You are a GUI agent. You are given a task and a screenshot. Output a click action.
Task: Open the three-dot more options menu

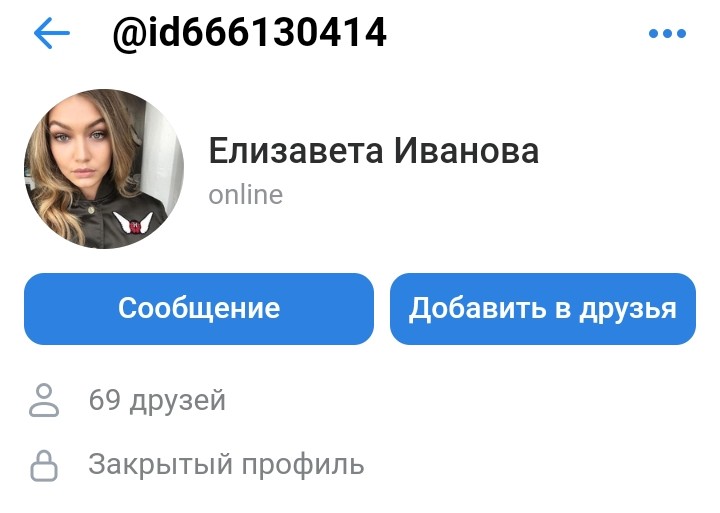[x=667, y=33]
